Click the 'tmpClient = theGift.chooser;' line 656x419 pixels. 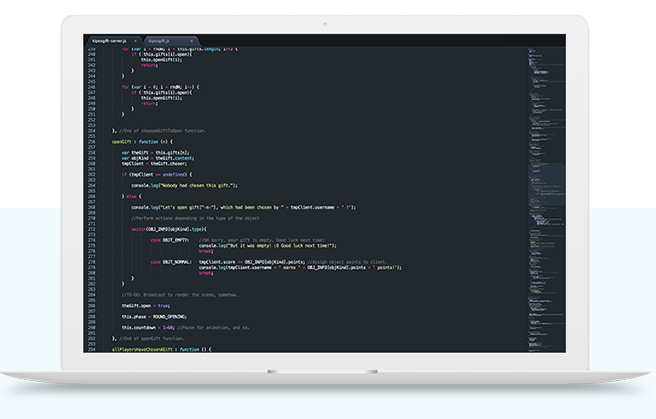tap(154, 164)
